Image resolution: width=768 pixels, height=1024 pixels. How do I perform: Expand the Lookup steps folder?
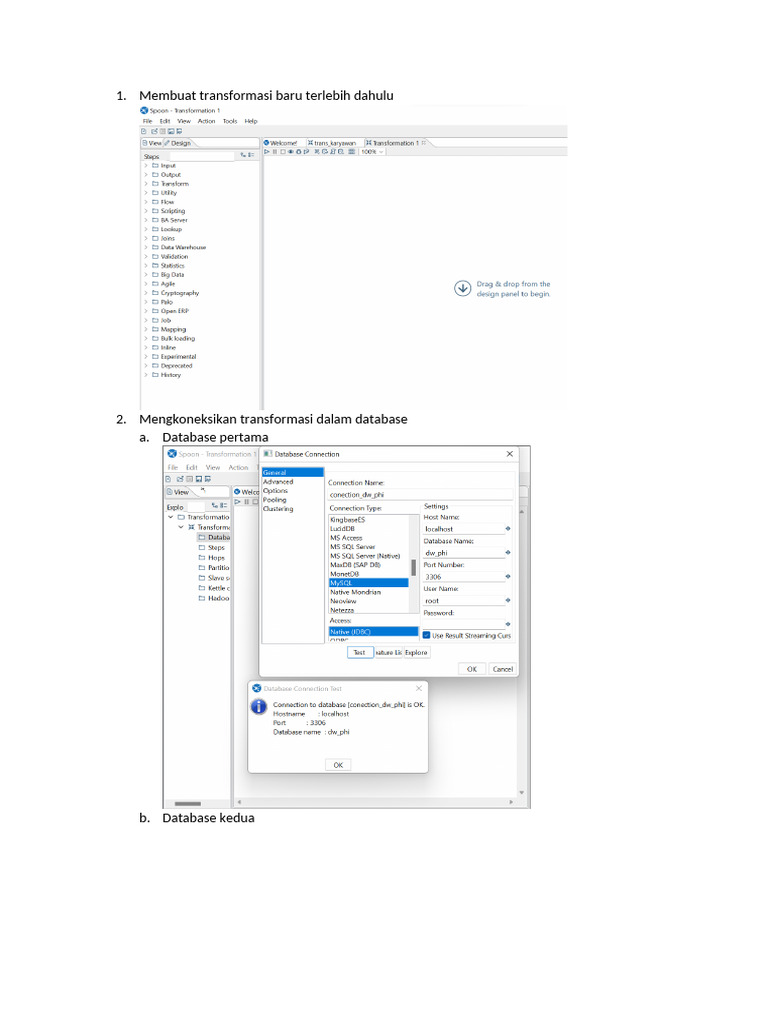pyautogui.click(x=146, y=229)
